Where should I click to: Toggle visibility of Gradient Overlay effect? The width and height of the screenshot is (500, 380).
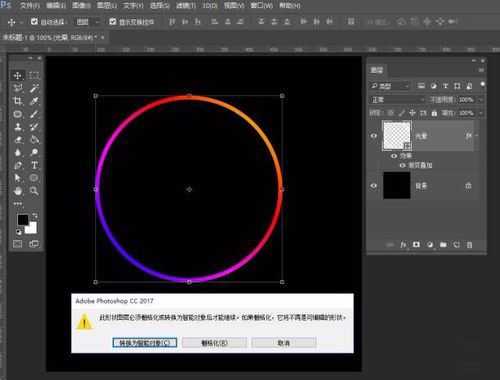coord(403,165)
